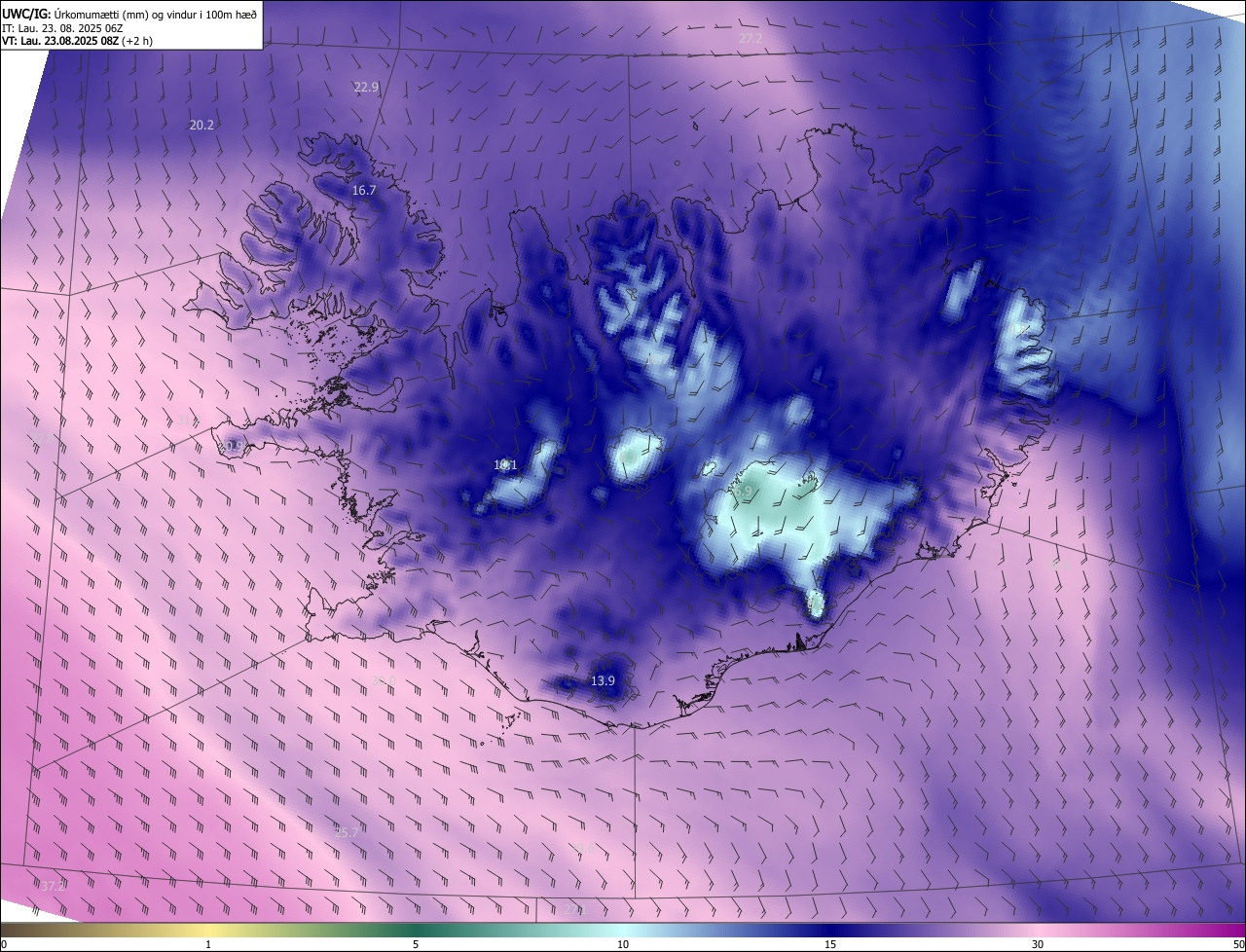
Task: Click the '50' tick label on the legend
Action: coord(1238,945)
